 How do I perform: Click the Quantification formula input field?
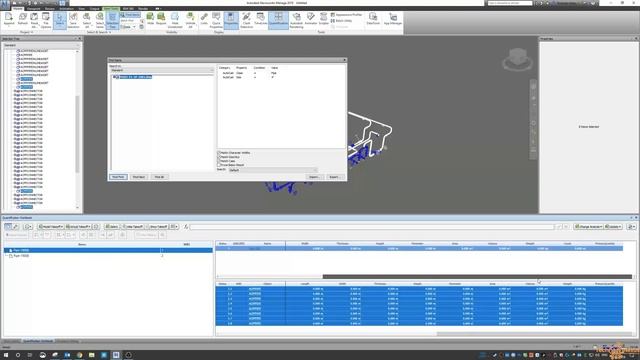[371, 227]
